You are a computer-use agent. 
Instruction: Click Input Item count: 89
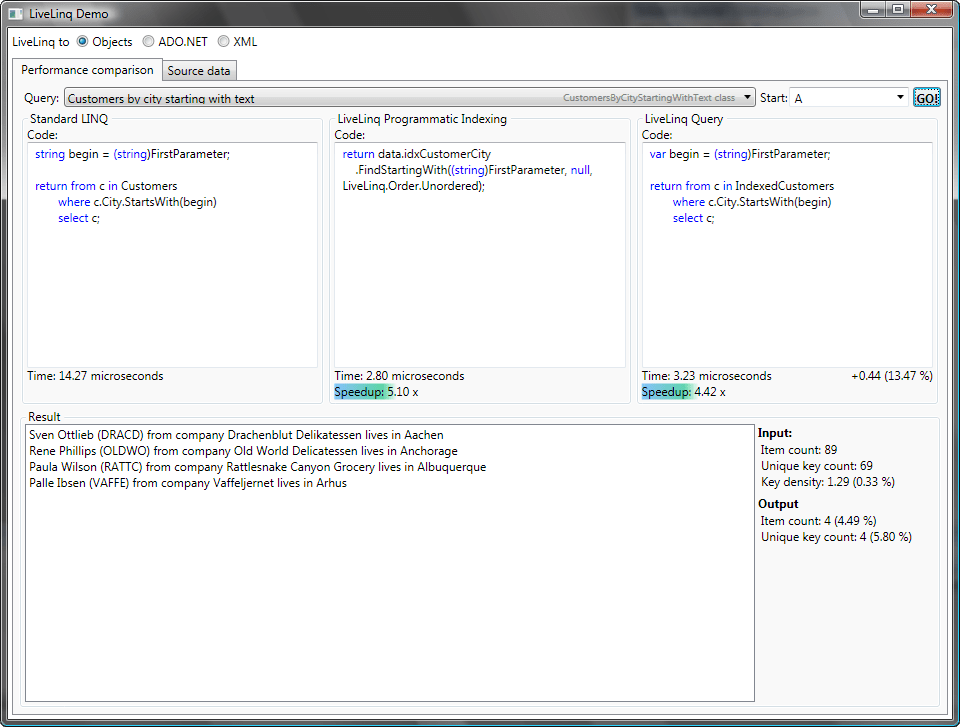pyautogui.click(x=798, y=450)
